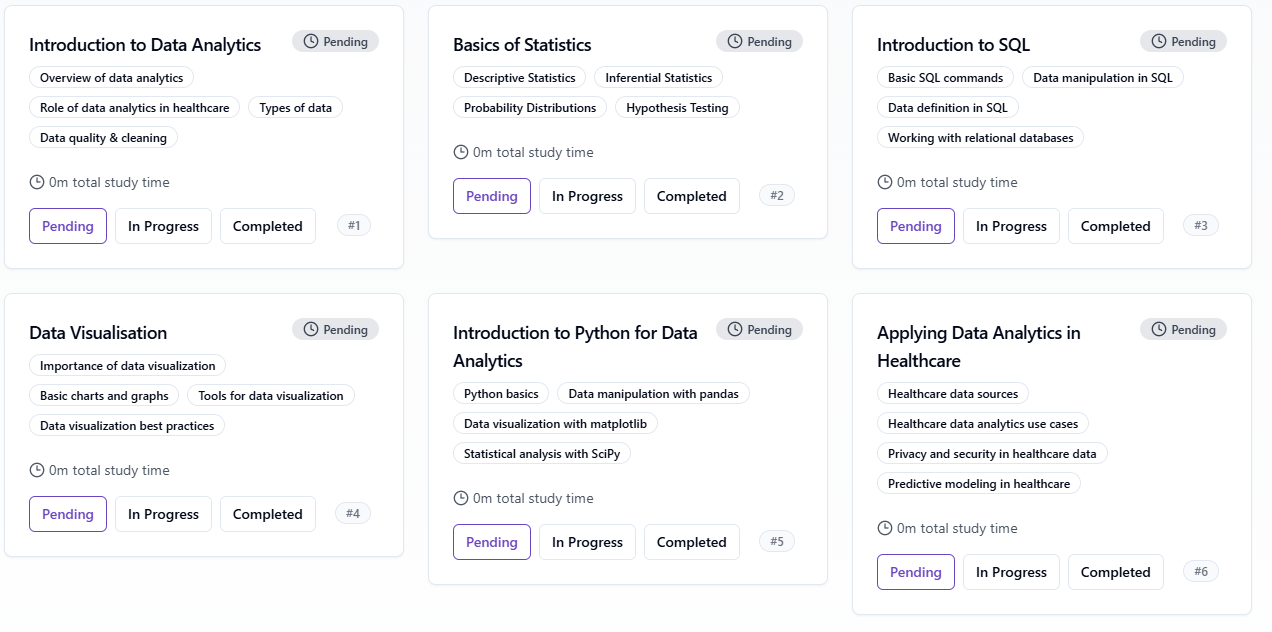Click the clock icon in Data Visualisation's Pending badge
Screen dimensions: 1272x632
(x=311, y=330)
